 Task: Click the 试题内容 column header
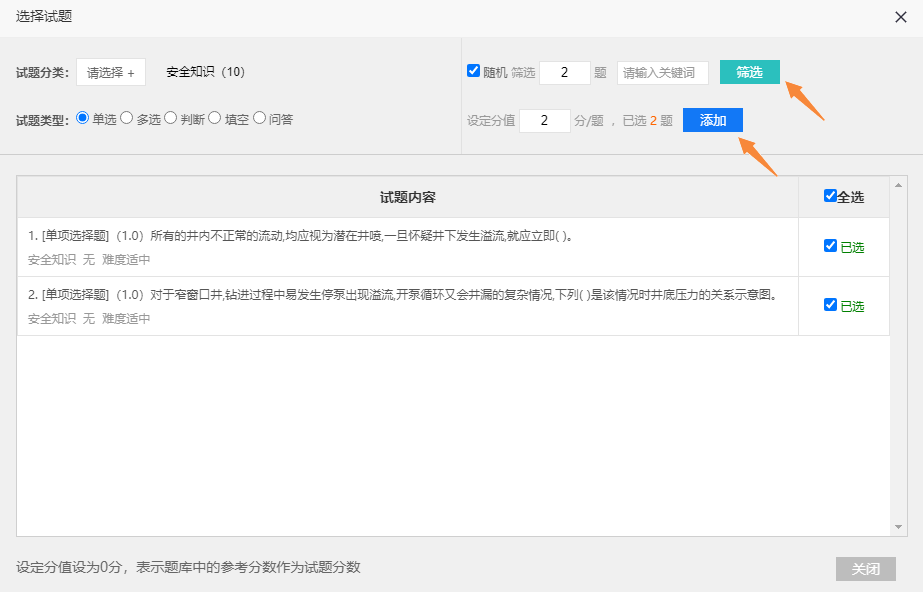tap(407, 197)
